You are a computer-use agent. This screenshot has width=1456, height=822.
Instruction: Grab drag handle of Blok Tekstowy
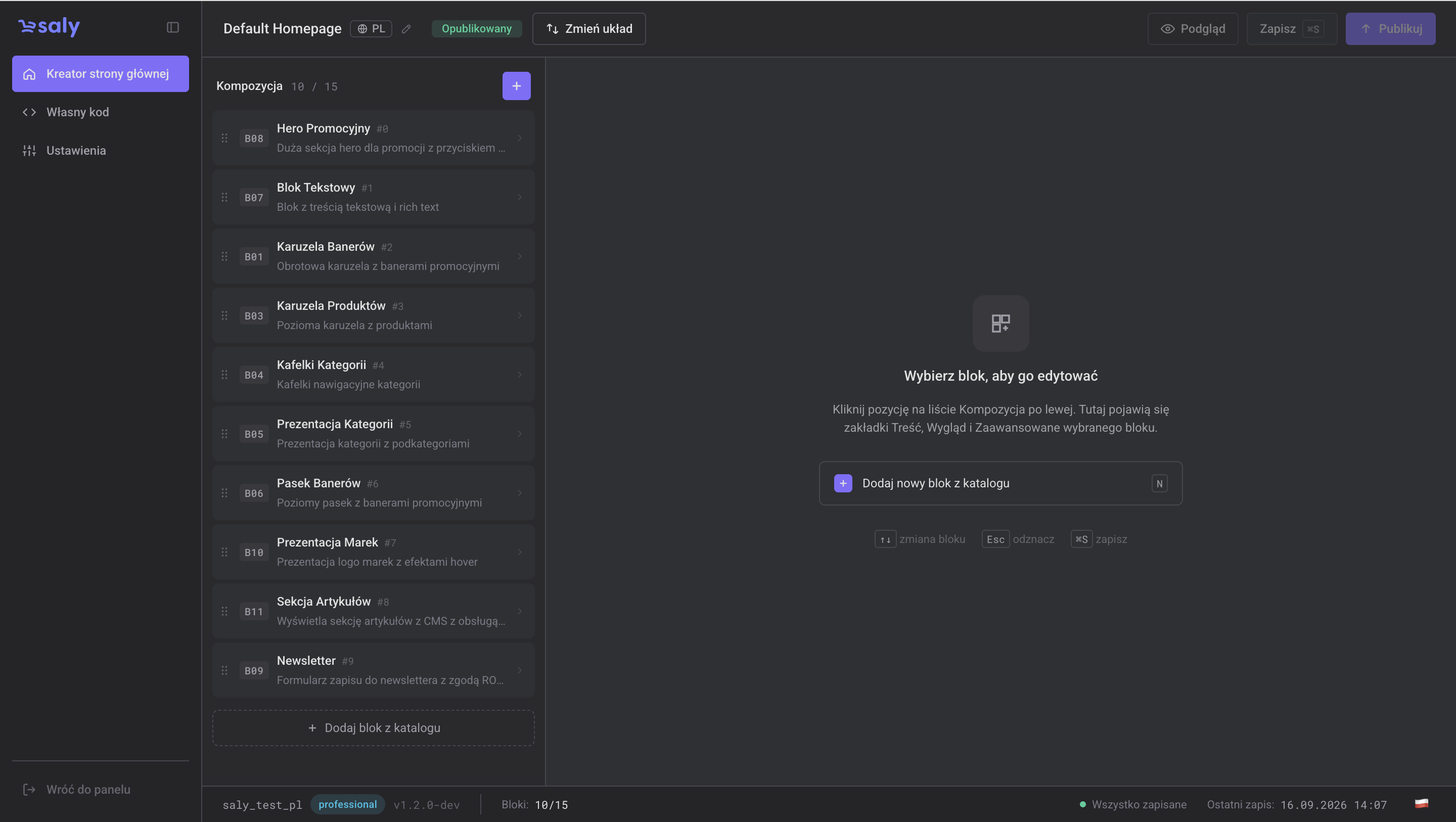pyautogui.click(x=224, y=197)
